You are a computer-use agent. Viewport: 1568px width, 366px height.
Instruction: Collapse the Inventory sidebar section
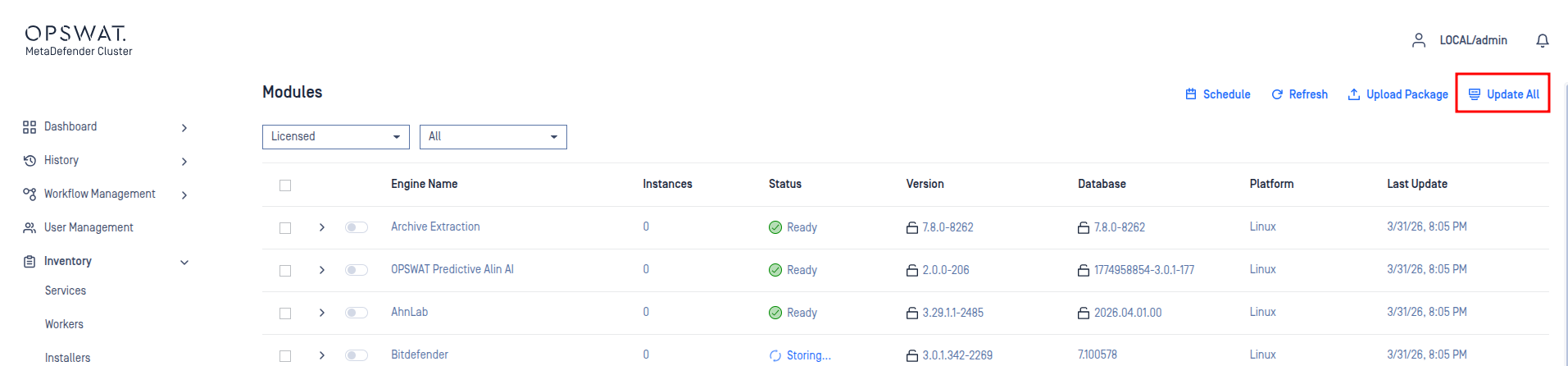(x=184, y=262)
